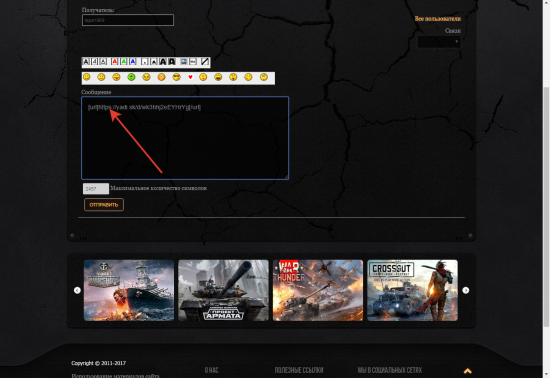
Task: Send message with ОТПРАВИТЬ button
Action: tap(104, 205)
